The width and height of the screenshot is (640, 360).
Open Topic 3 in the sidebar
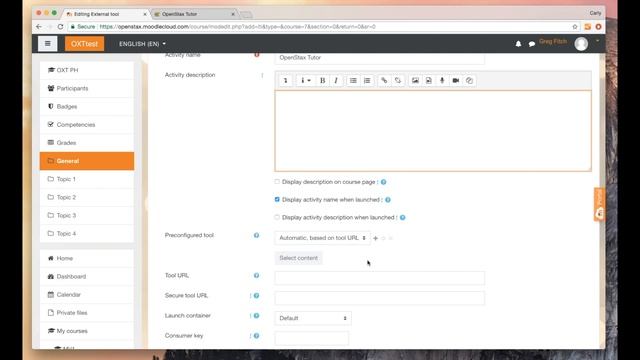click(x=87, y=216)
